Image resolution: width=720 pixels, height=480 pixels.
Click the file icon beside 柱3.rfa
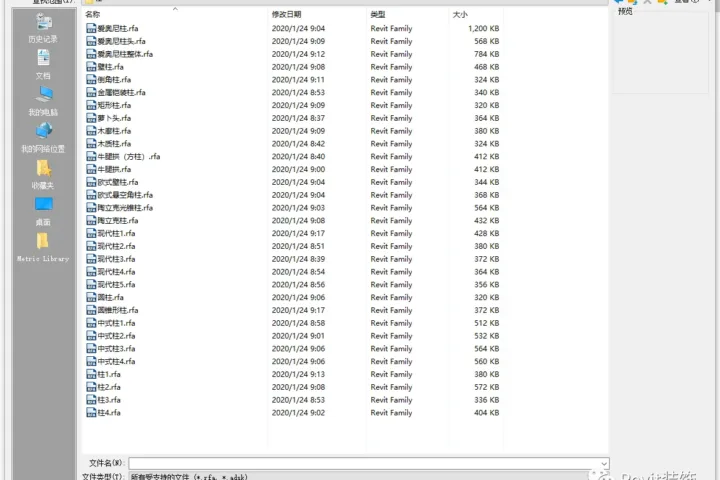[91, 400]
